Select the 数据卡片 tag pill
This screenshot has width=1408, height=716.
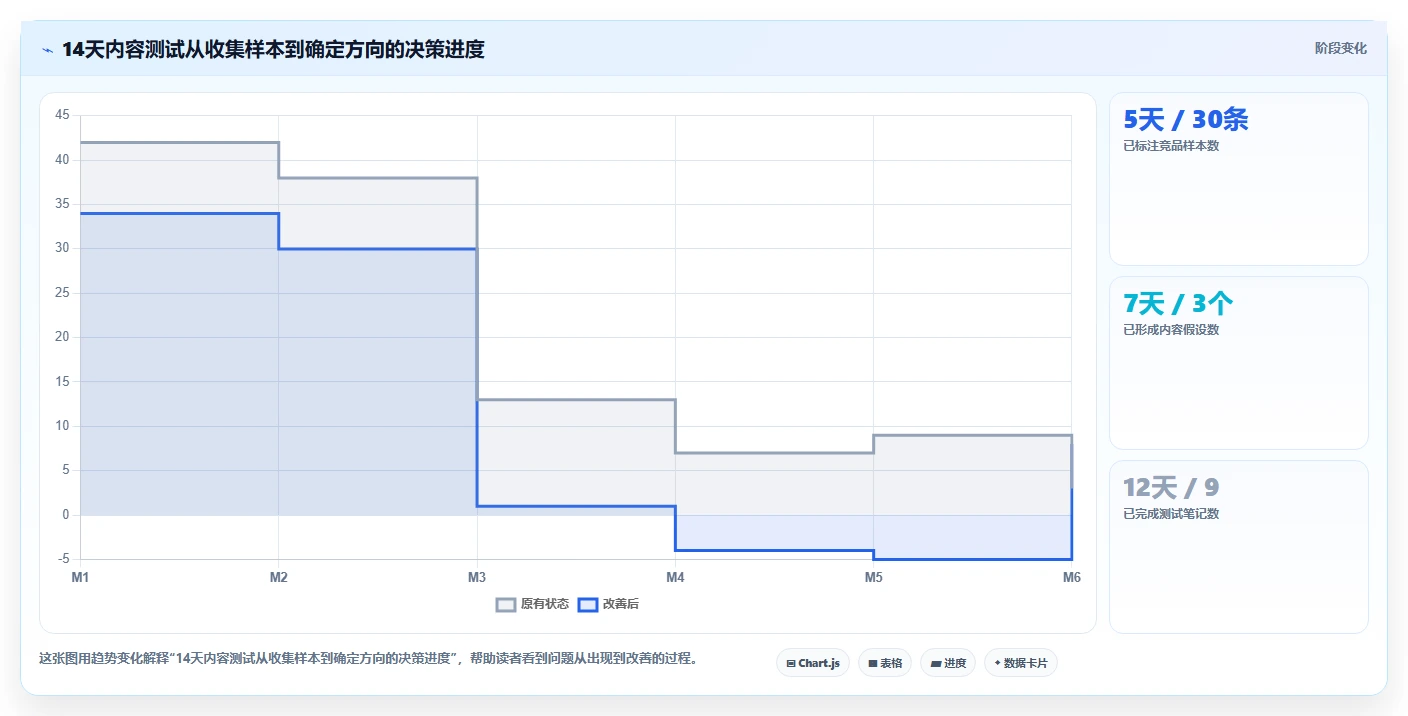[x=1021, y=663]
